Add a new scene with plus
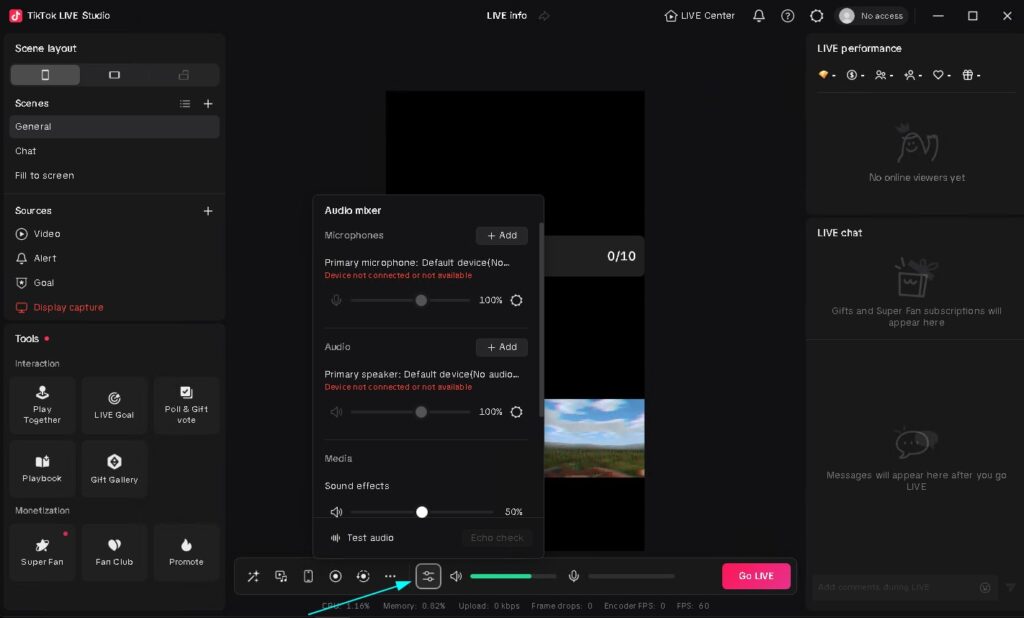The width and height of the screenshot is (1024, 618). pos(208,104)
